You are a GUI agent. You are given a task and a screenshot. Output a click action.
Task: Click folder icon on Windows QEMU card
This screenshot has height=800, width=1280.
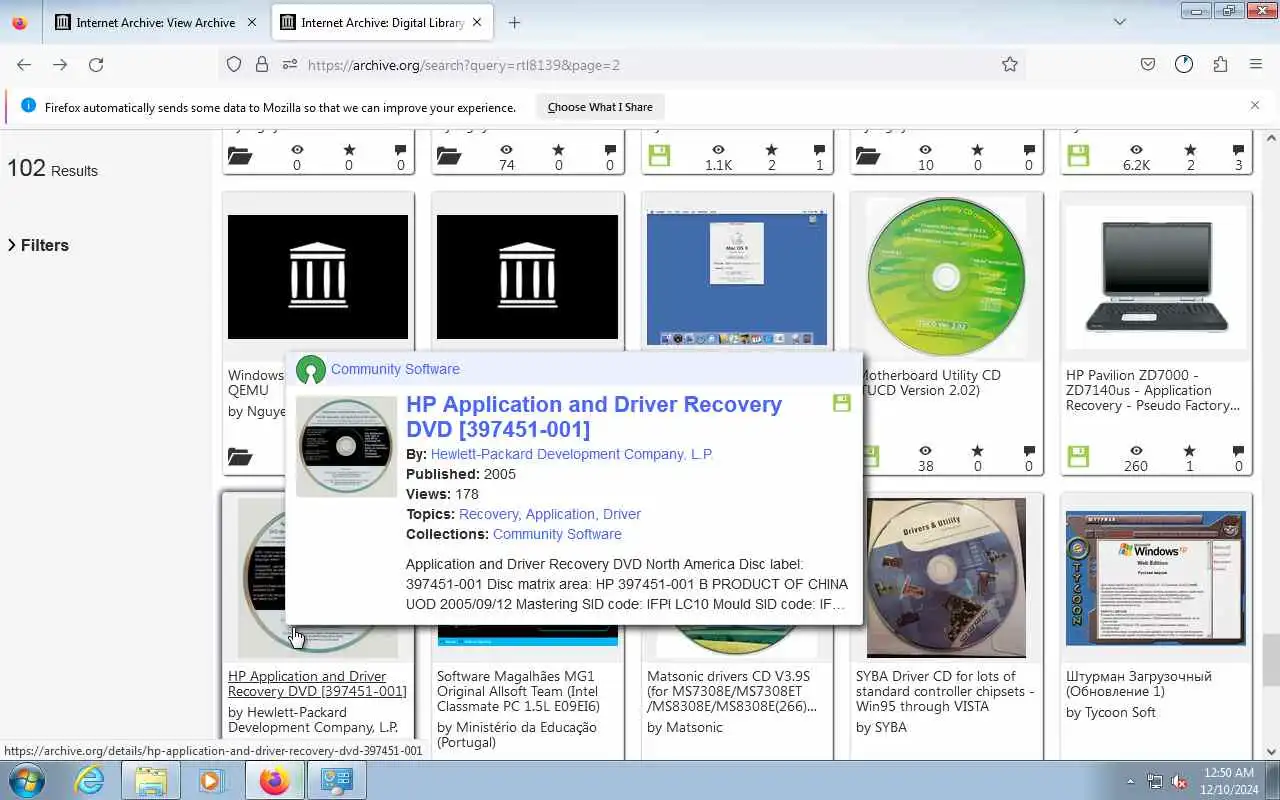tap(240, 457)
